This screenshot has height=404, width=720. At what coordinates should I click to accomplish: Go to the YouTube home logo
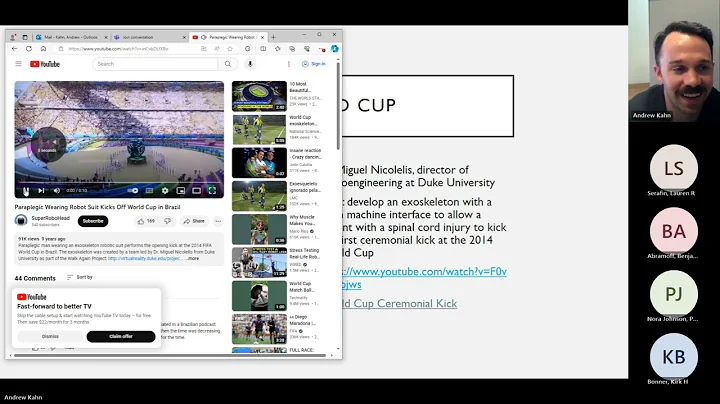coord(45,64)
